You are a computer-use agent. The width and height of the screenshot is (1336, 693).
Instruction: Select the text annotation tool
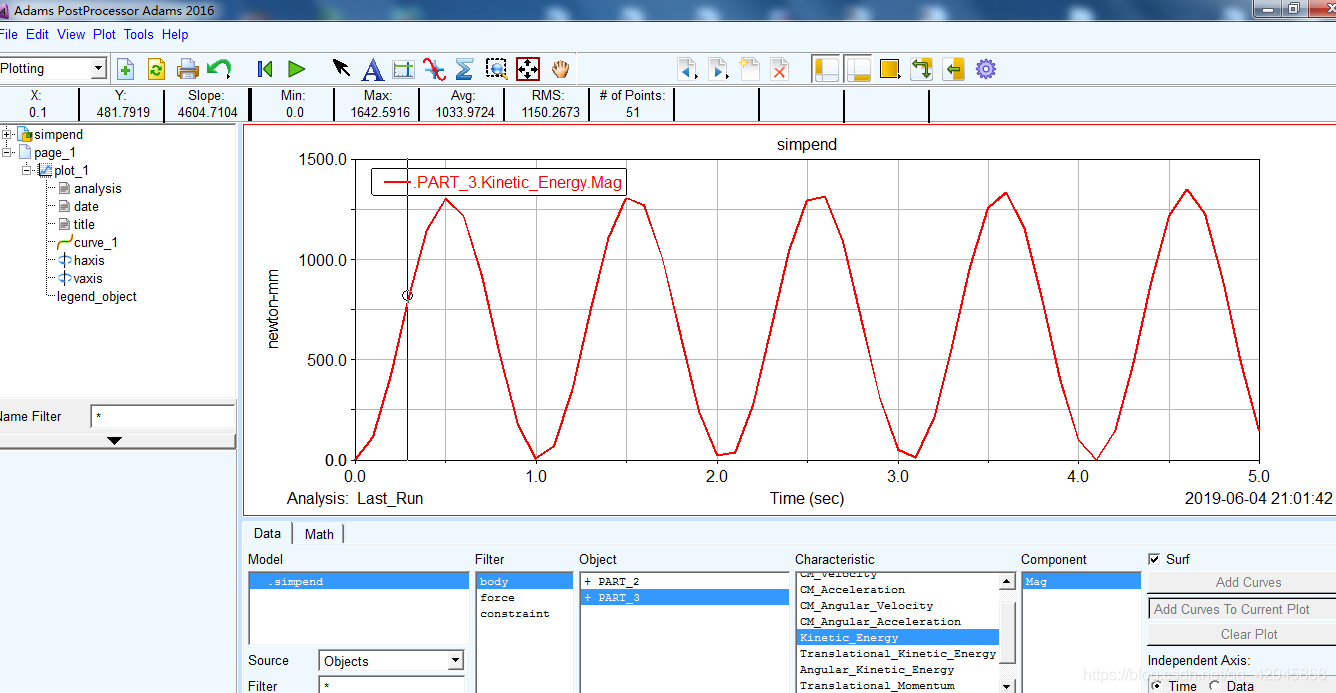tap(372, 69)
